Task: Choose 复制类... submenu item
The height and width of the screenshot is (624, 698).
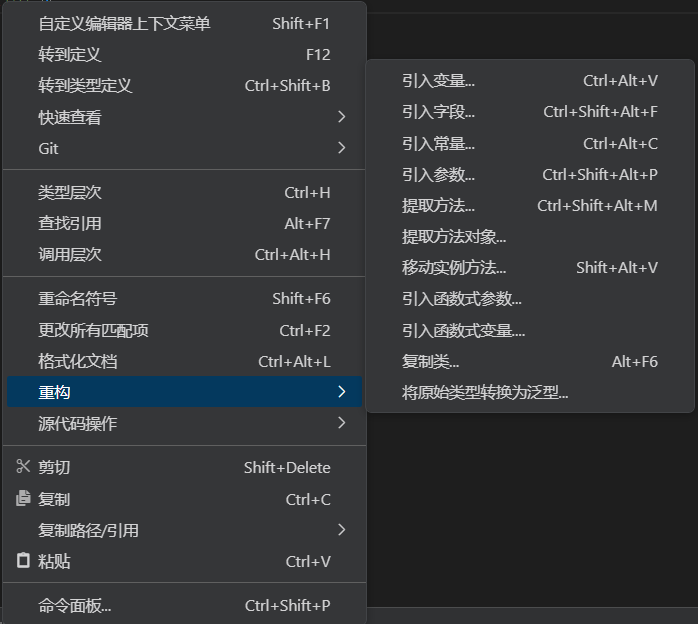Action: point(530,361)
